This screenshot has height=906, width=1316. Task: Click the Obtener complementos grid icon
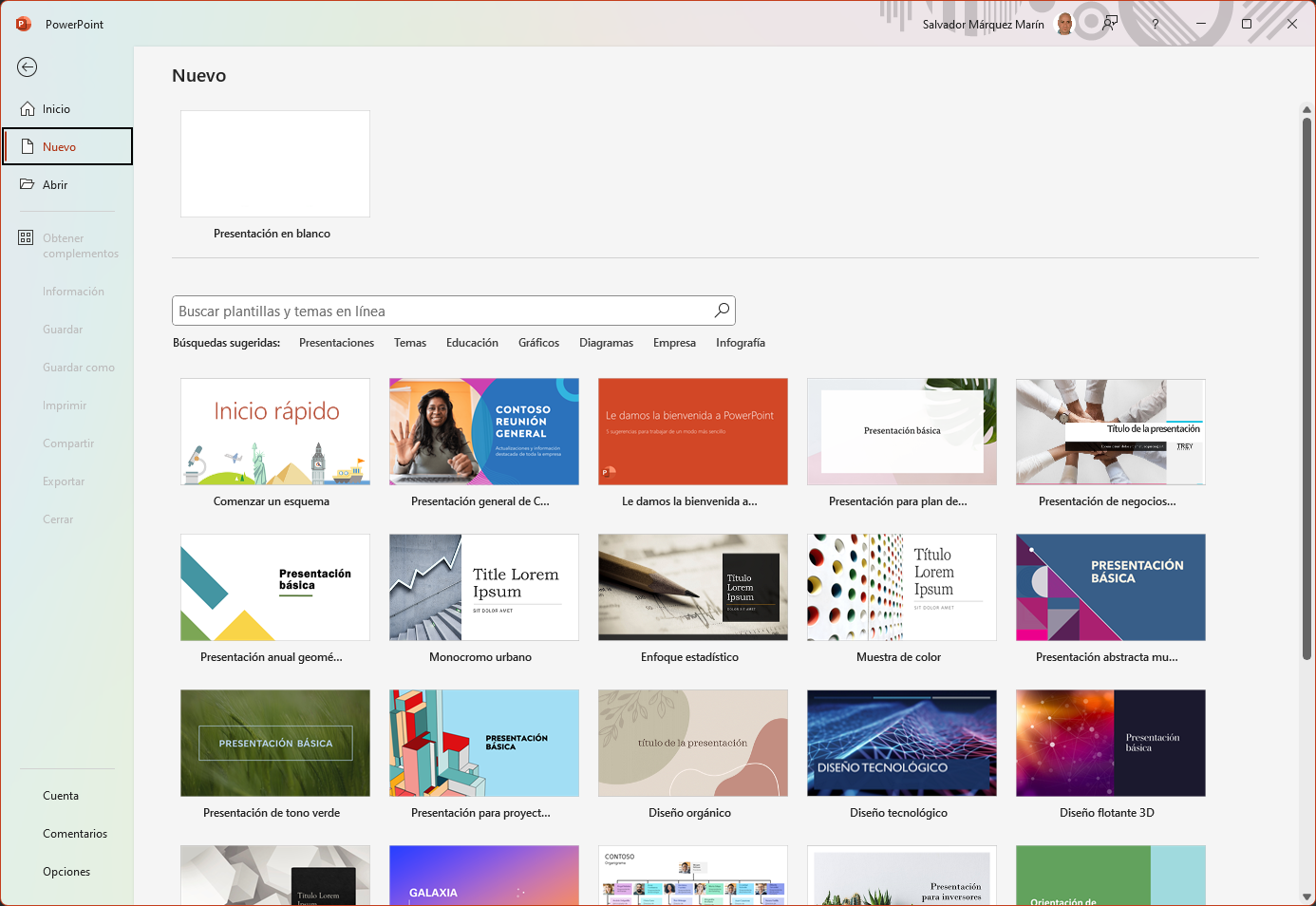coord(26,237)
